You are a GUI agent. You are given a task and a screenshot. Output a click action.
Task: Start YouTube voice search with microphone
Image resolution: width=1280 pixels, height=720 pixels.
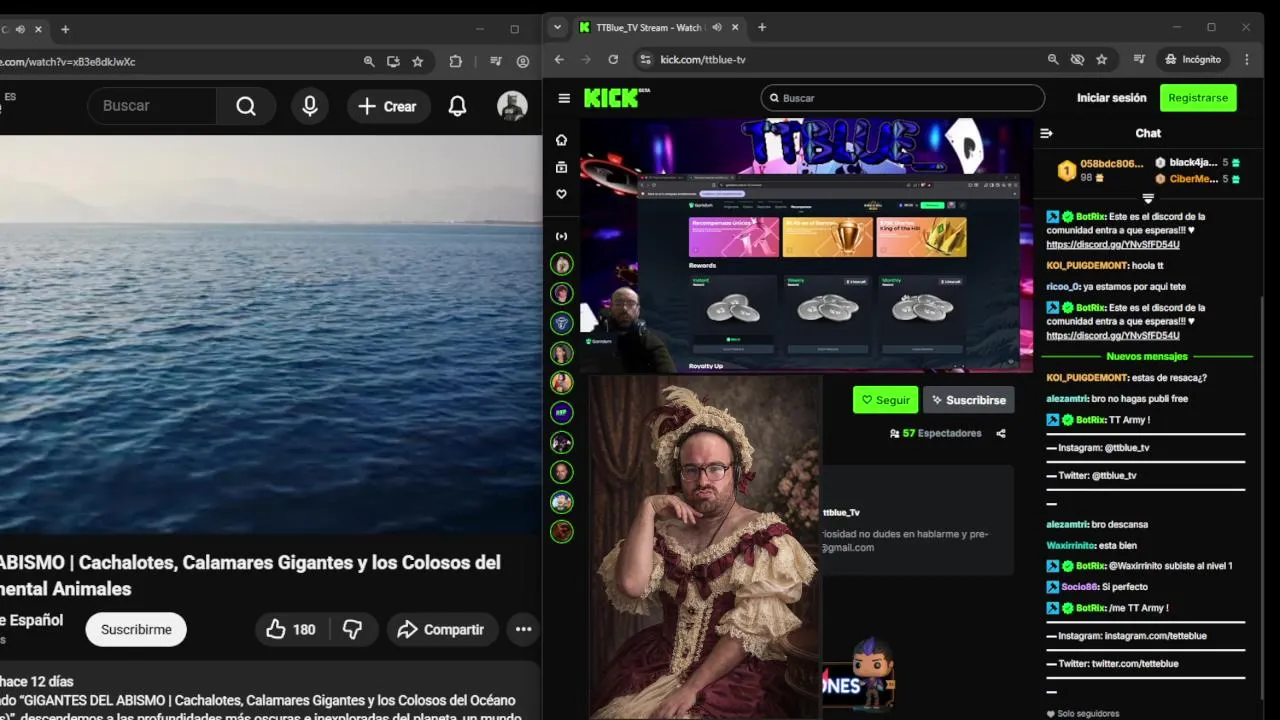click(x=310, y=106)
